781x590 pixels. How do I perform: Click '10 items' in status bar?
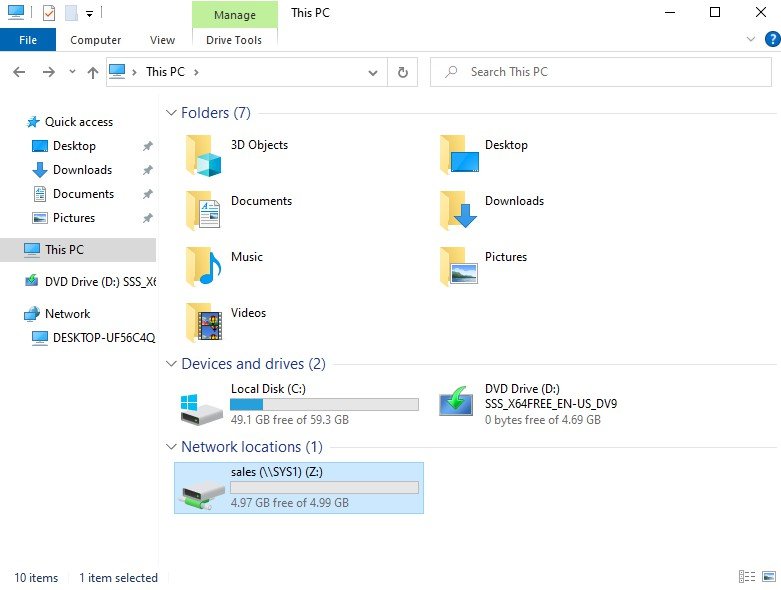click(x=36, y=578)
